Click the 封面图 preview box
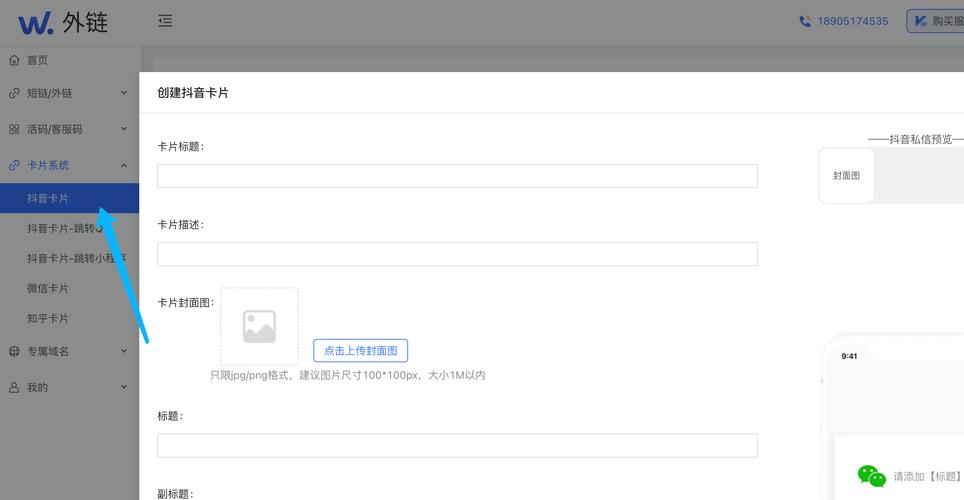964x500 pixels. pyautogui.click(x=847, y=176)
